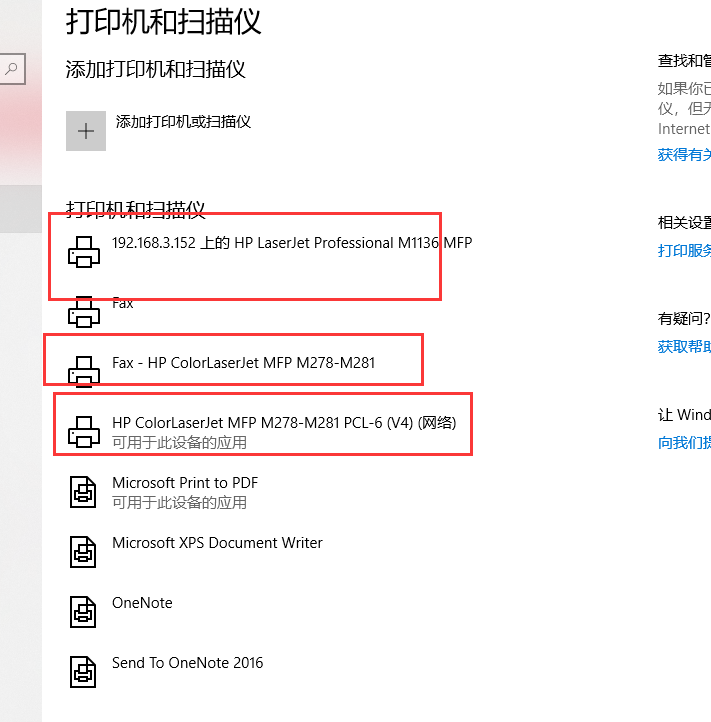Click the Fax - HP ColorLaserJet MFP M278-M281 icon
Viewport: 711px width, 722px height.
pyautogui.click(x=84, y=372)
